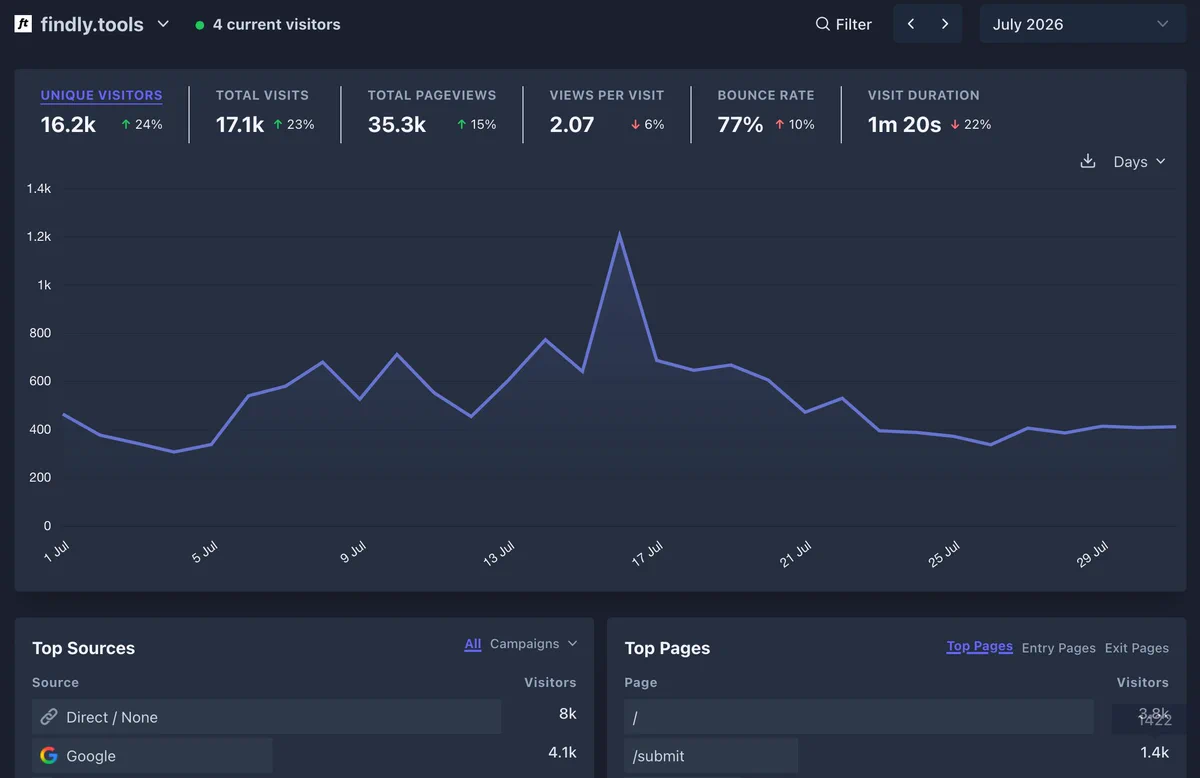Click the 2.07 views per visit value
The width and height of the screenshot is (1200, 778).
tap(572, 125)
